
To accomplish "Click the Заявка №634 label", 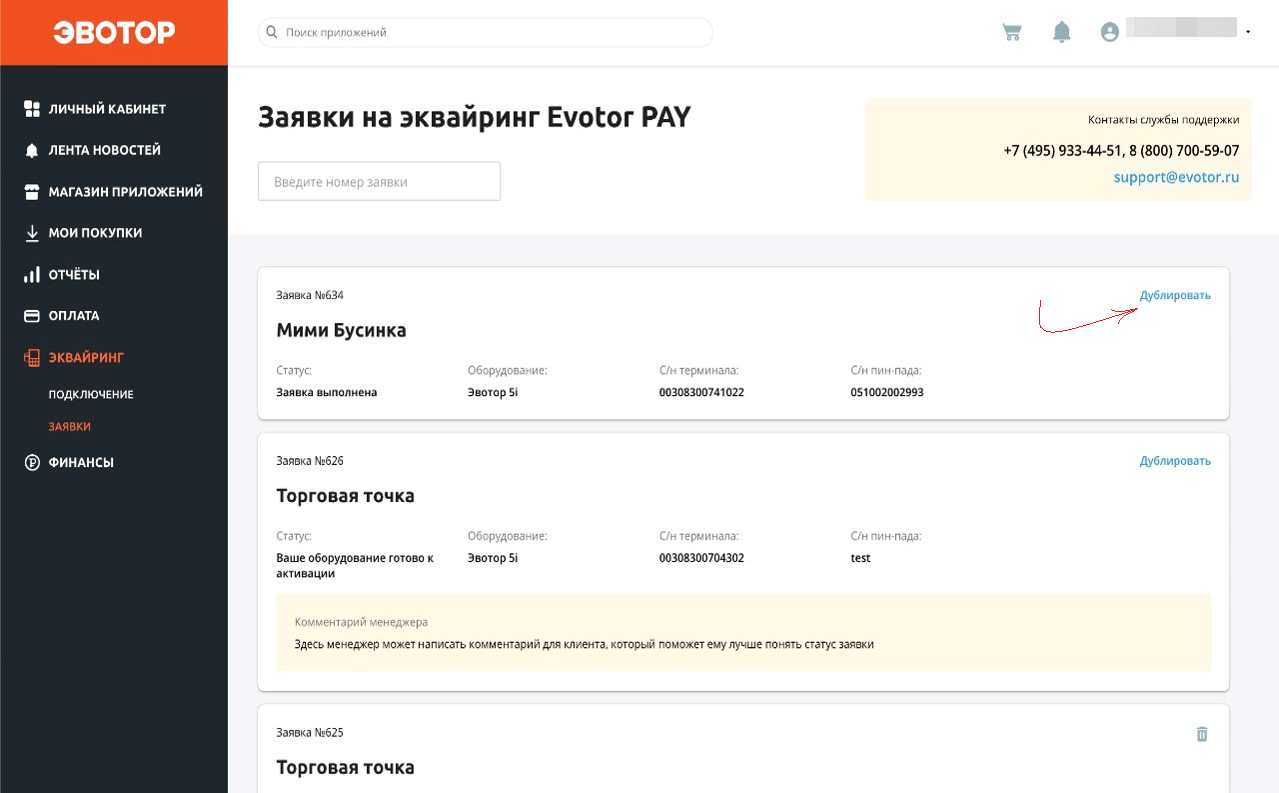I will (x=310, y=295).
